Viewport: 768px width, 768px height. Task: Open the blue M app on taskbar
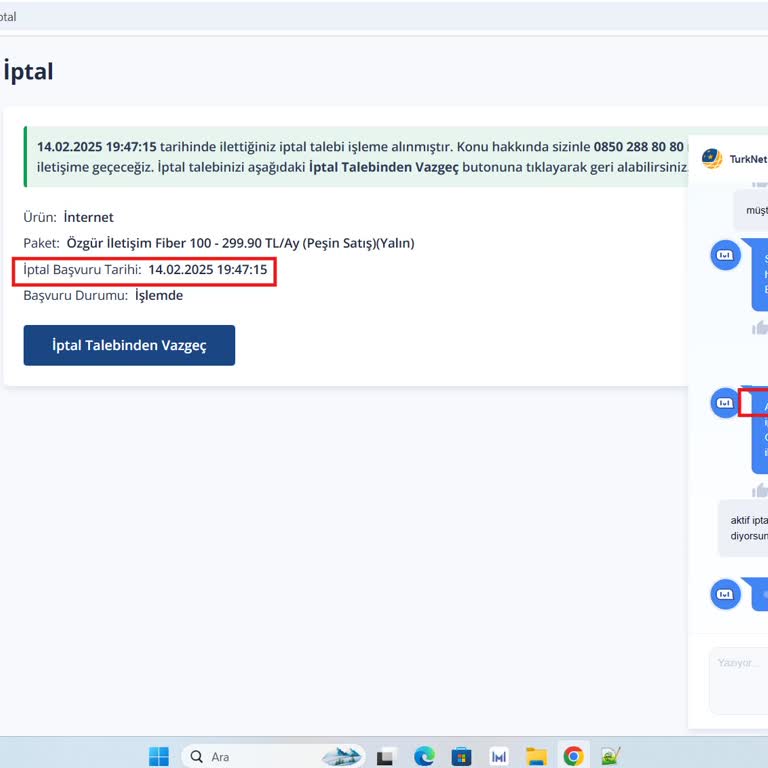coord(499,757)
